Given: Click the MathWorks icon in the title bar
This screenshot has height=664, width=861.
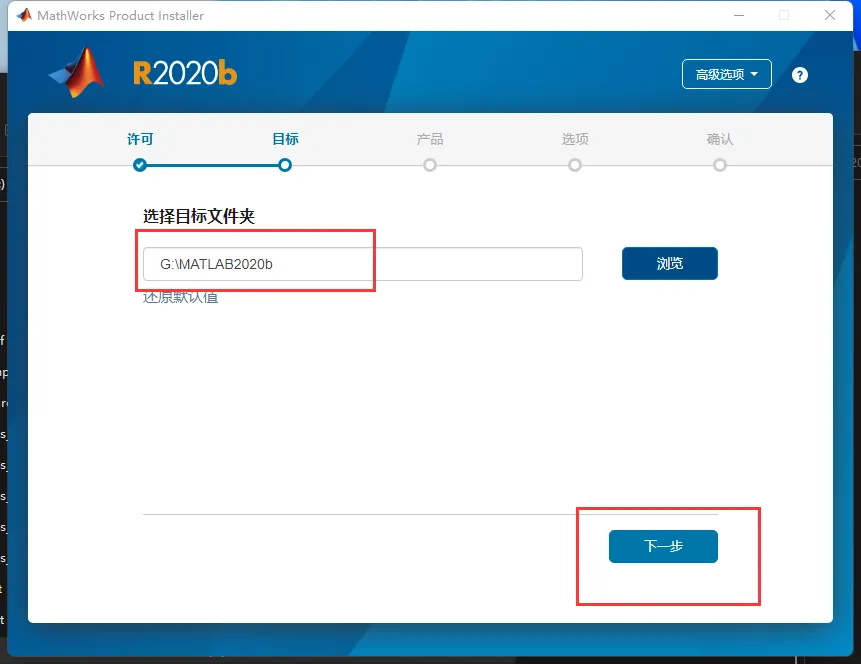Looking at the screenshot, I should coord(24,15).
